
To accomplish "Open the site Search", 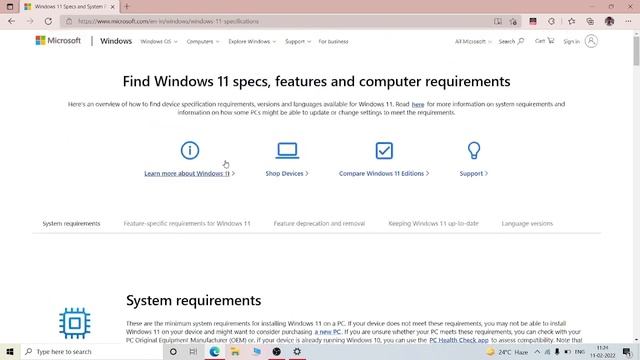I will 511,41.
